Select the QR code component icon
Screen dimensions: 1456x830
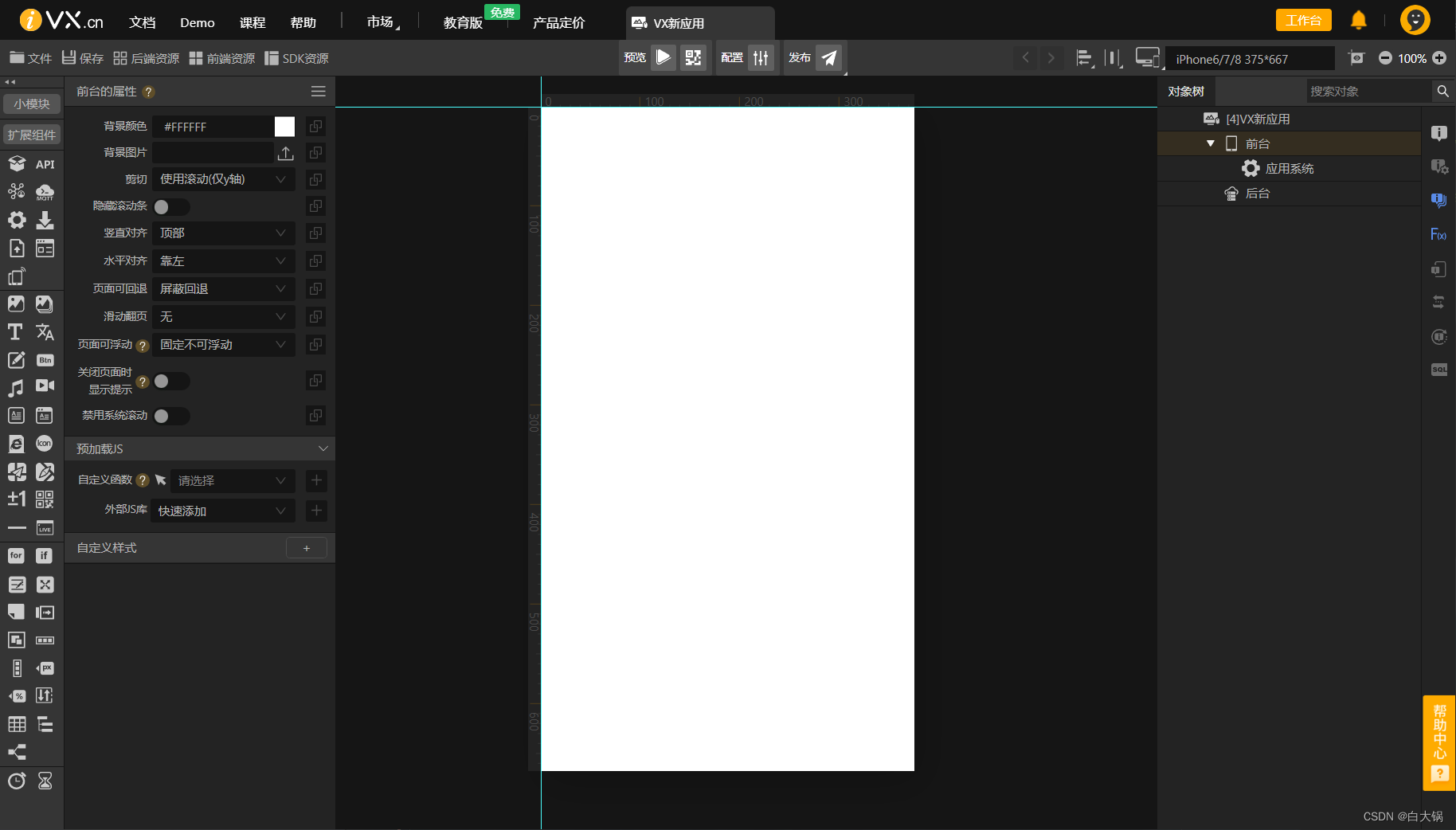coord(45,499)
